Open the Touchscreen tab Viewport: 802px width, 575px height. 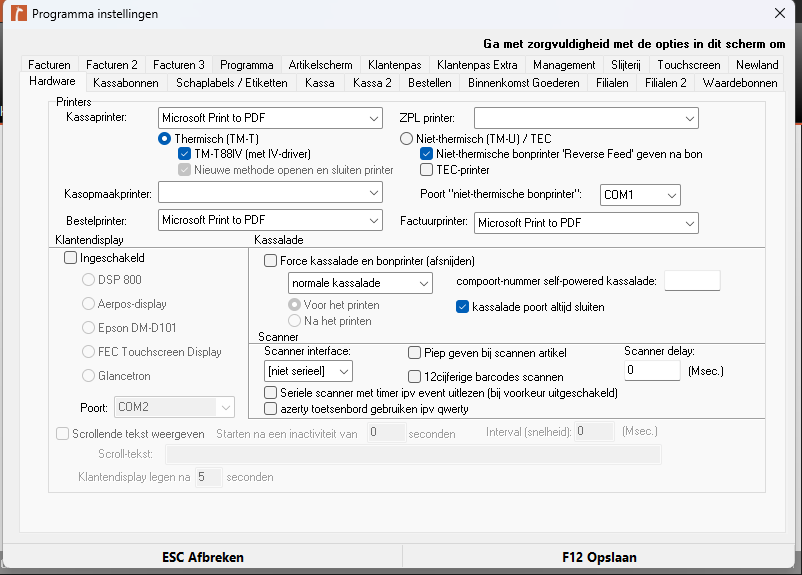688,65
